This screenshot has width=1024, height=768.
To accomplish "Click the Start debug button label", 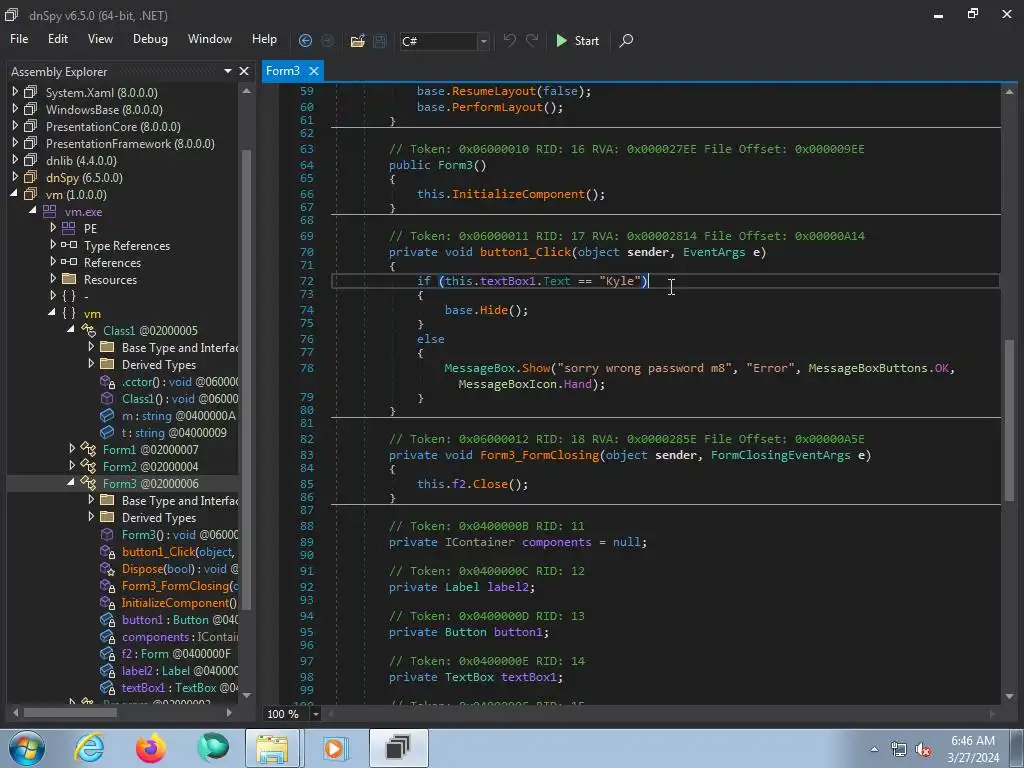I will (586, 41).
